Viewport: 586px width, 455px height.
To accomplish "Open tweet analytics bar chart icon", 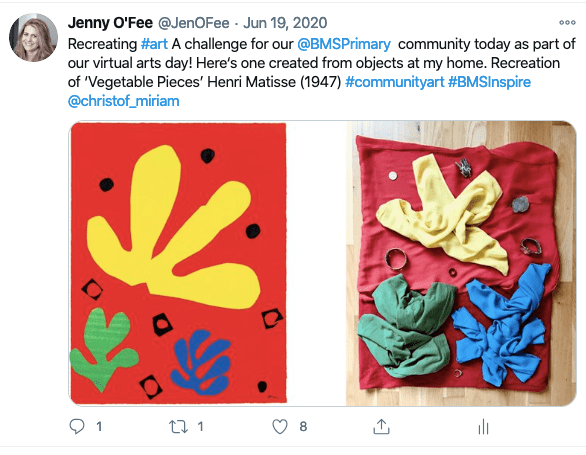I will 483,427.
